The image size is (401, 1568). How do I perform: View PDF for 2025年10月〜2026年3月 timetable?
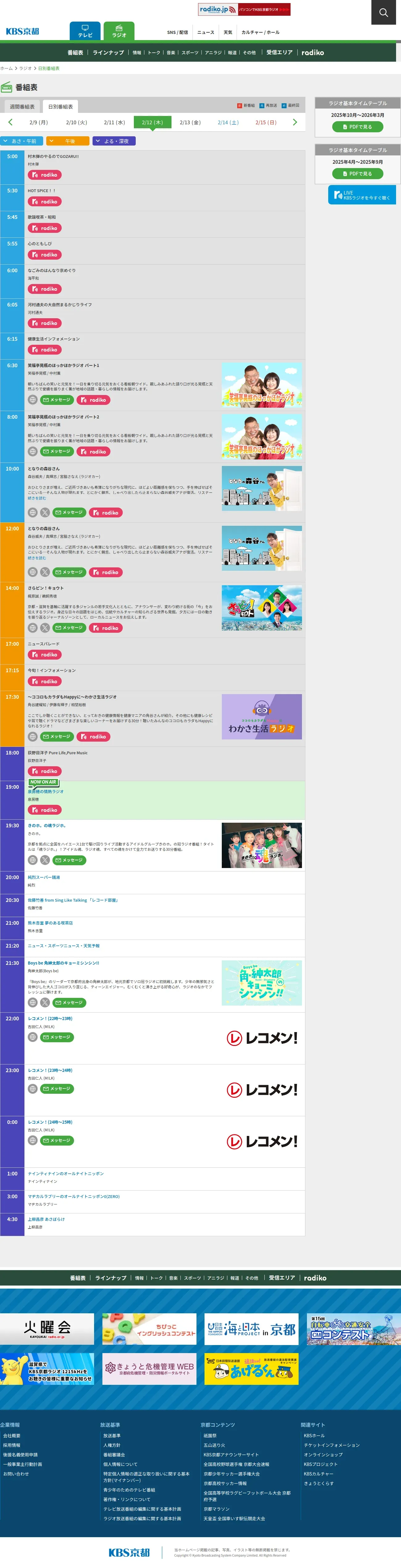(358, 127)
